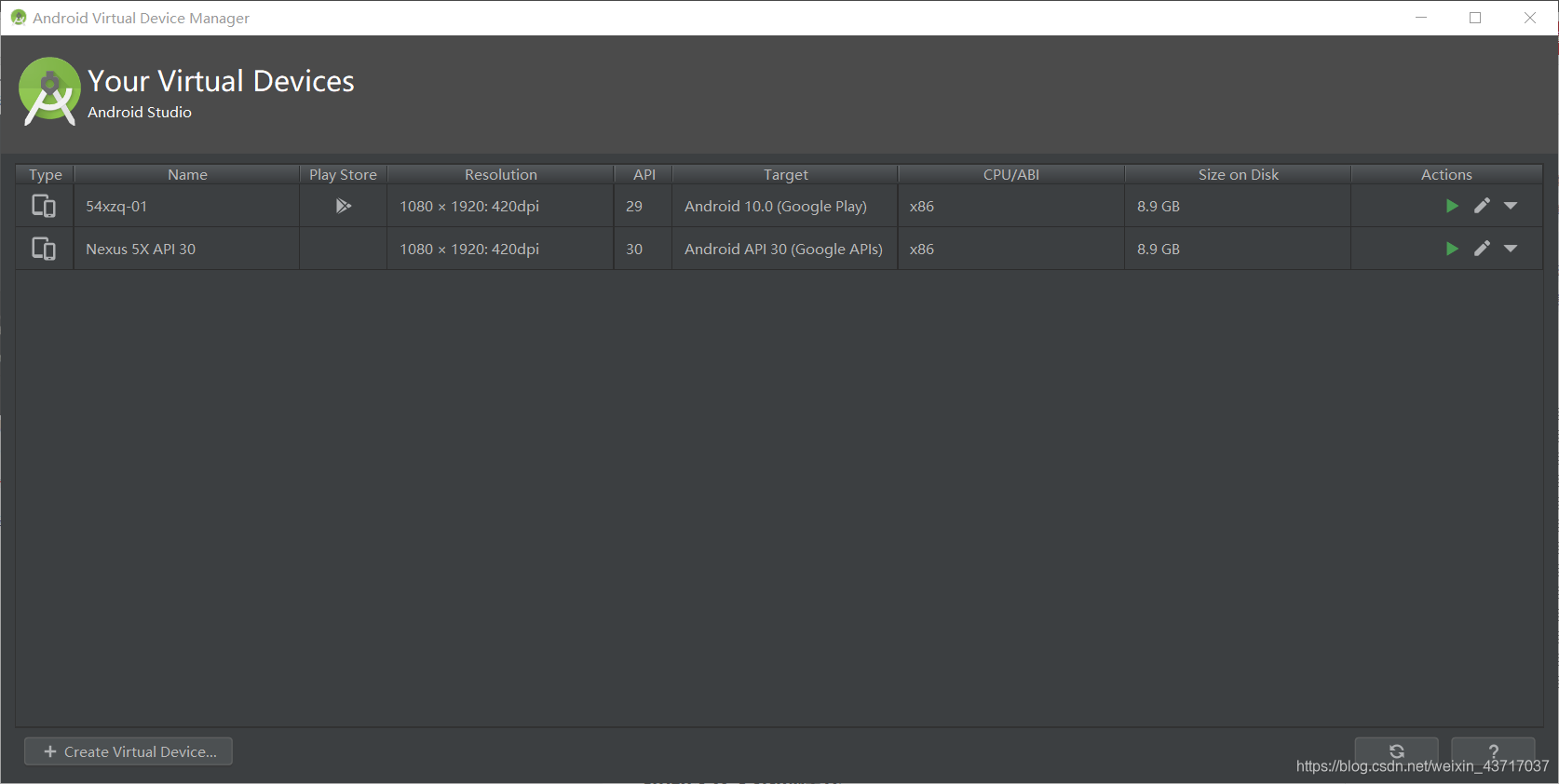1559x784 pixels.
Task: Launch the 54xzq-01 virtual device
Action: coord(1452,206)
